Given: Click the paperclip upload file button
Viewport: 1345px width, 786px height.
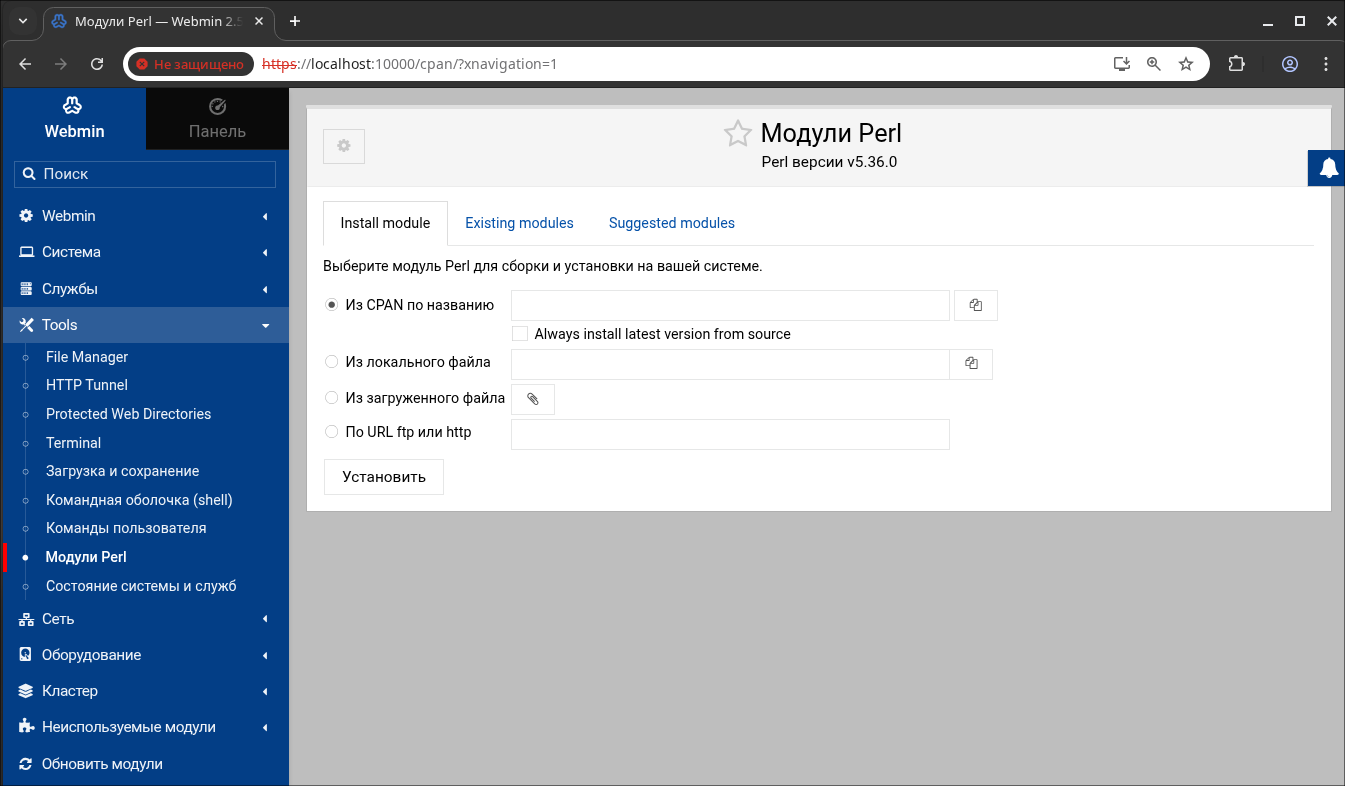Looking at the screenshot, I should (533, 399).
